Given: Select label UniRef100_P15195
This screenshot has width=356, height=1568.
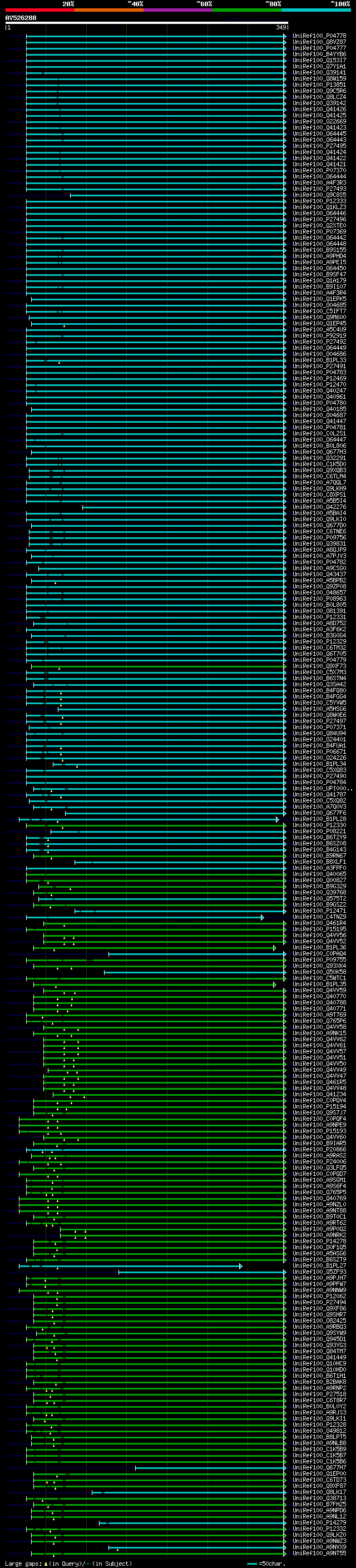Looking at the screenshot, I should 319,929.
